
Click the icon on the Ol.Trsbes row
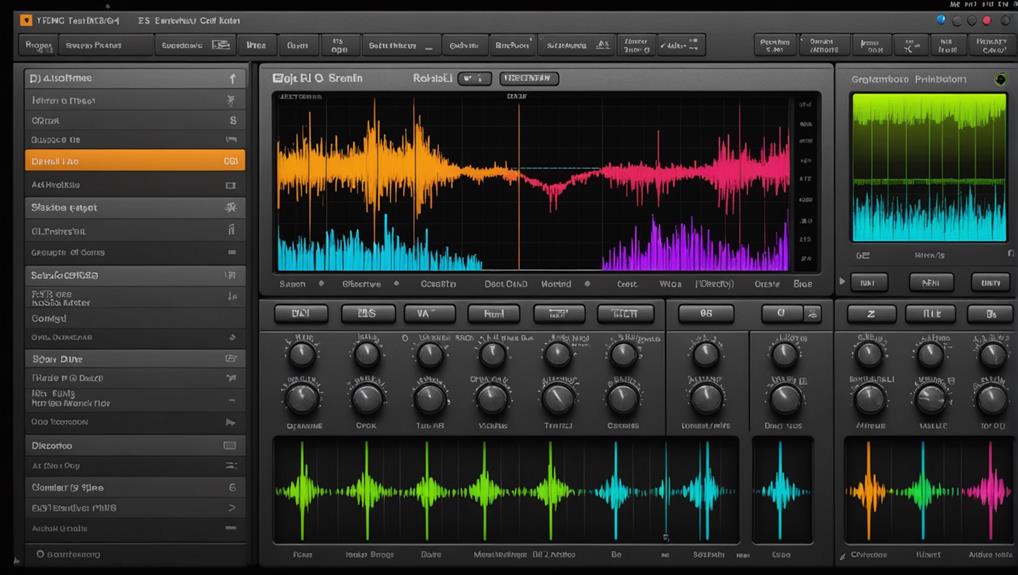[x=231, y=230]
